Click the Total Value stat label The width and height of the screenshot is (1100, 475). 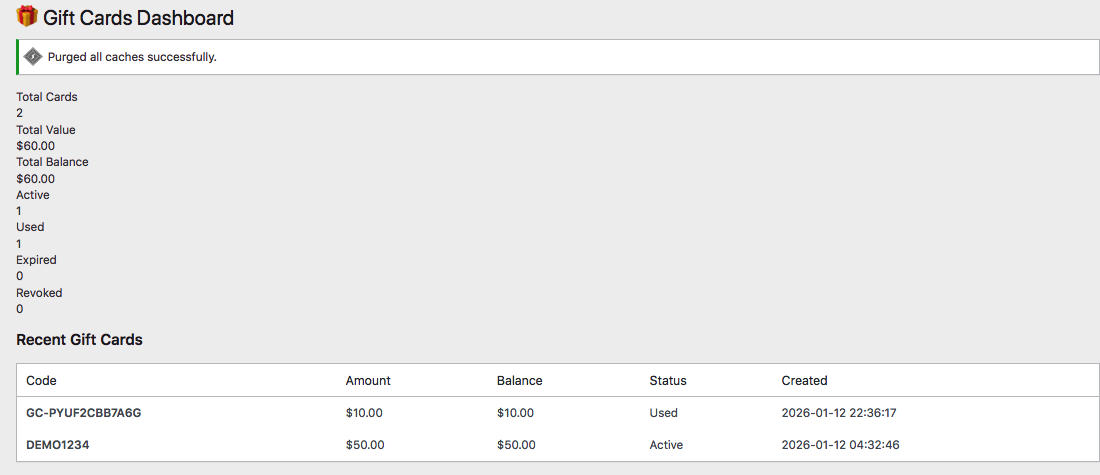coord(46,130)
